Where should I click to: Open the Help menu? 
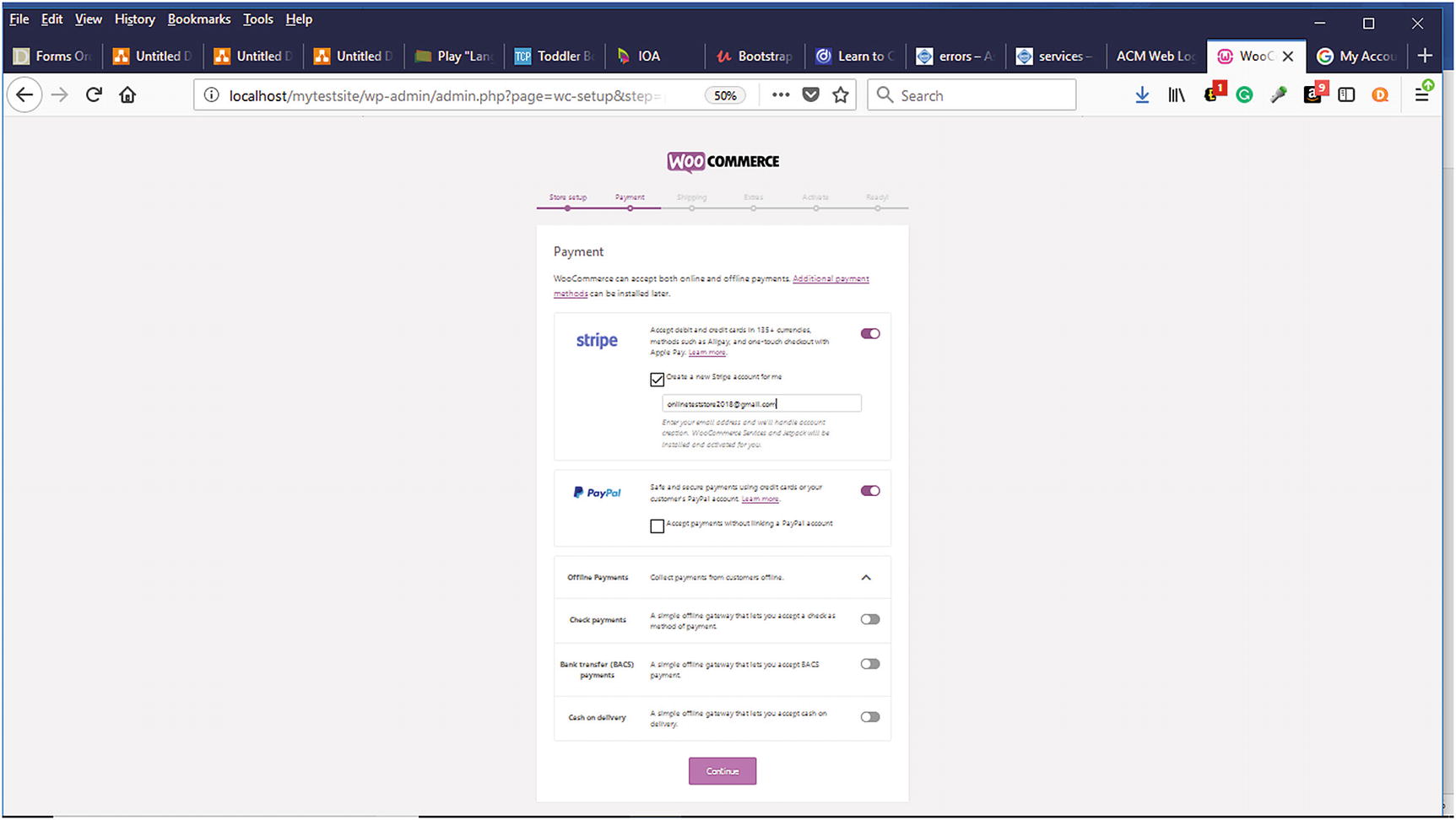coord(299,19)
